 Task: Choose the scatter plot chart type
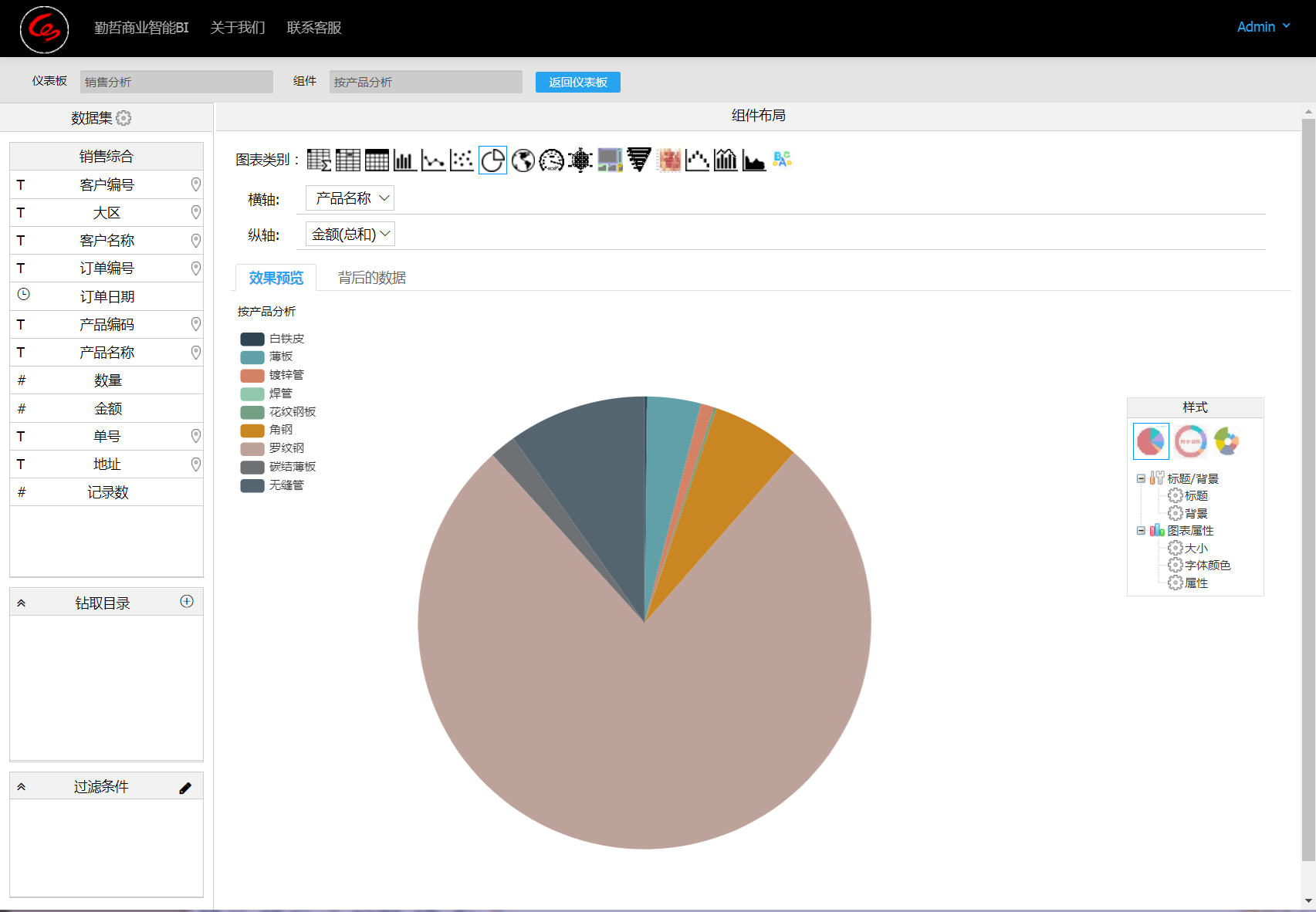click(462, 160)
